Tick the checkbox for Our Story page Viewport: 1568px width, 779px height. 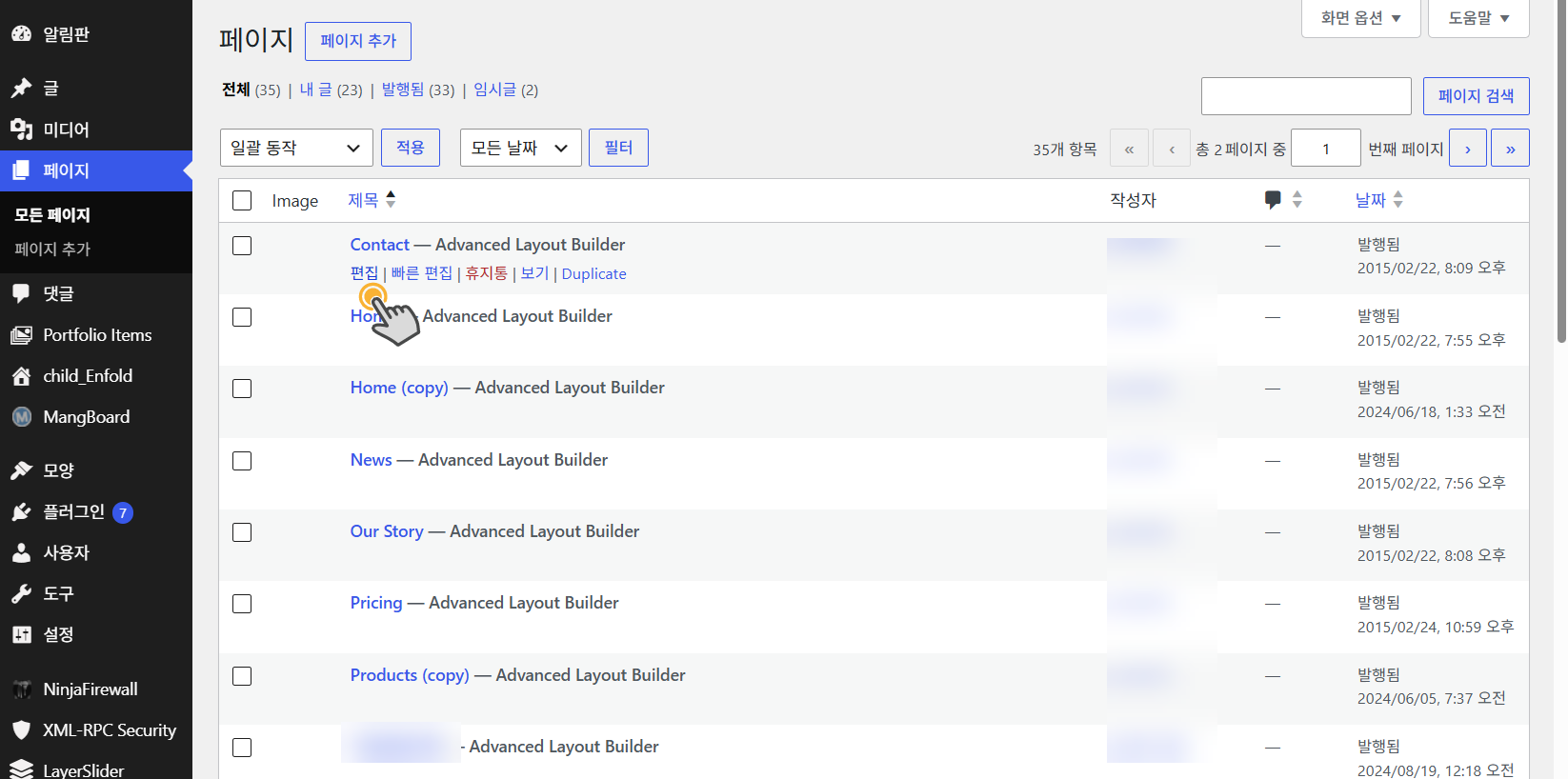coord(242,532)
